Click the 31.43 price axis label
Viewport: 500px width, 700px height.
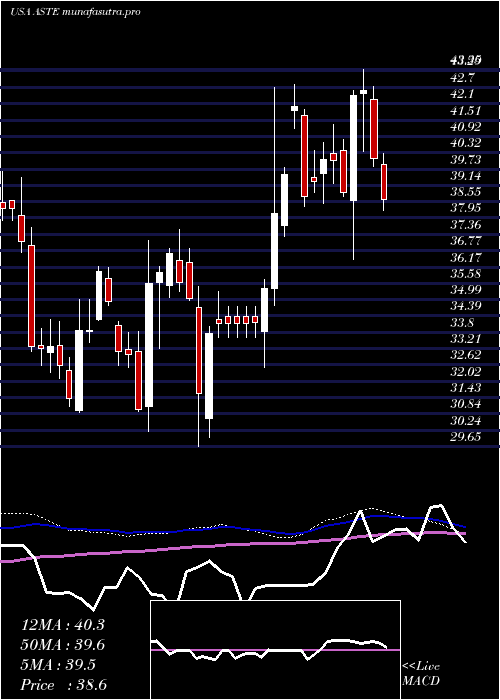(x=464, y=388)
